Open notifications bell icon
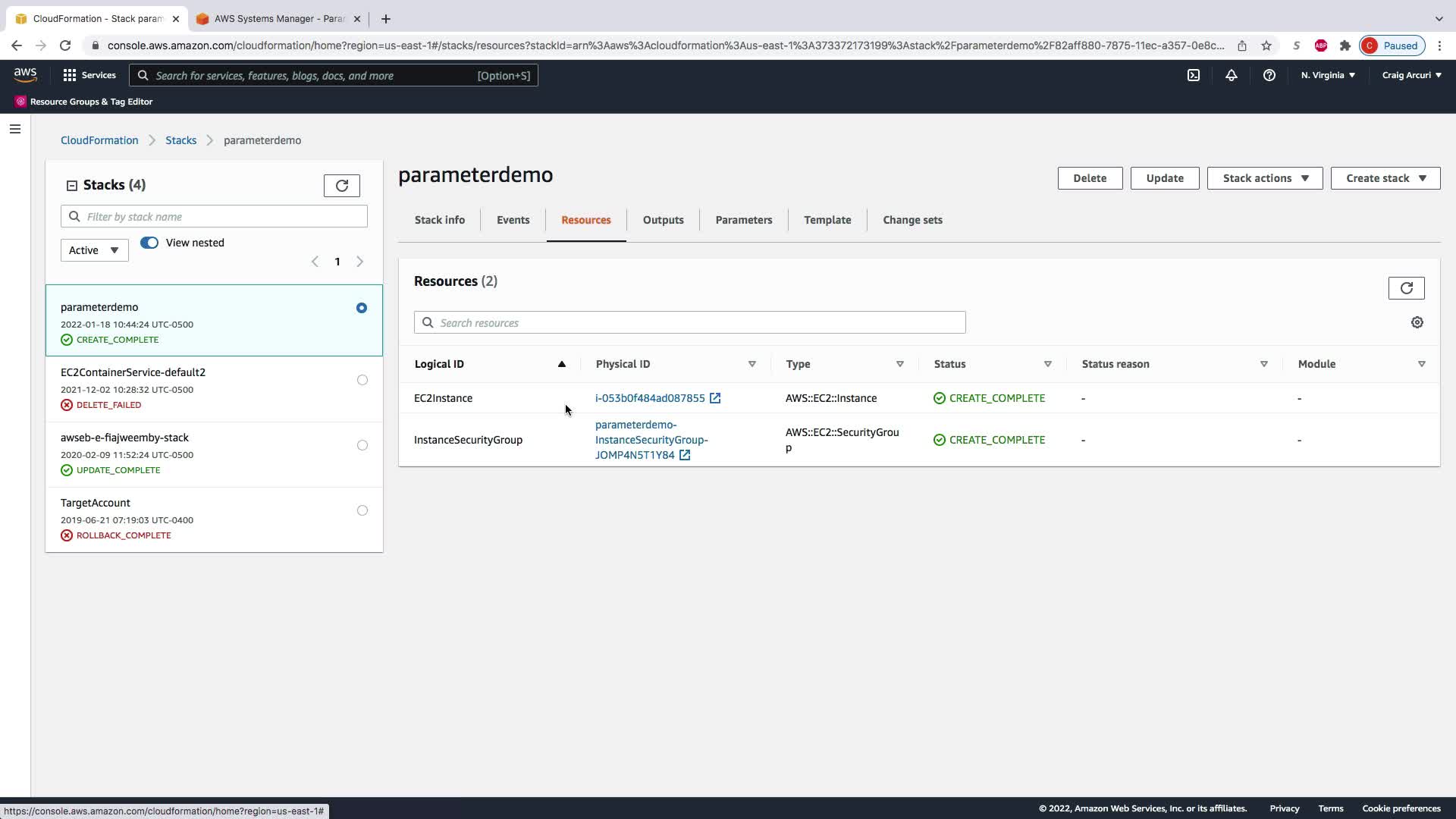 tap(1232, 75)
